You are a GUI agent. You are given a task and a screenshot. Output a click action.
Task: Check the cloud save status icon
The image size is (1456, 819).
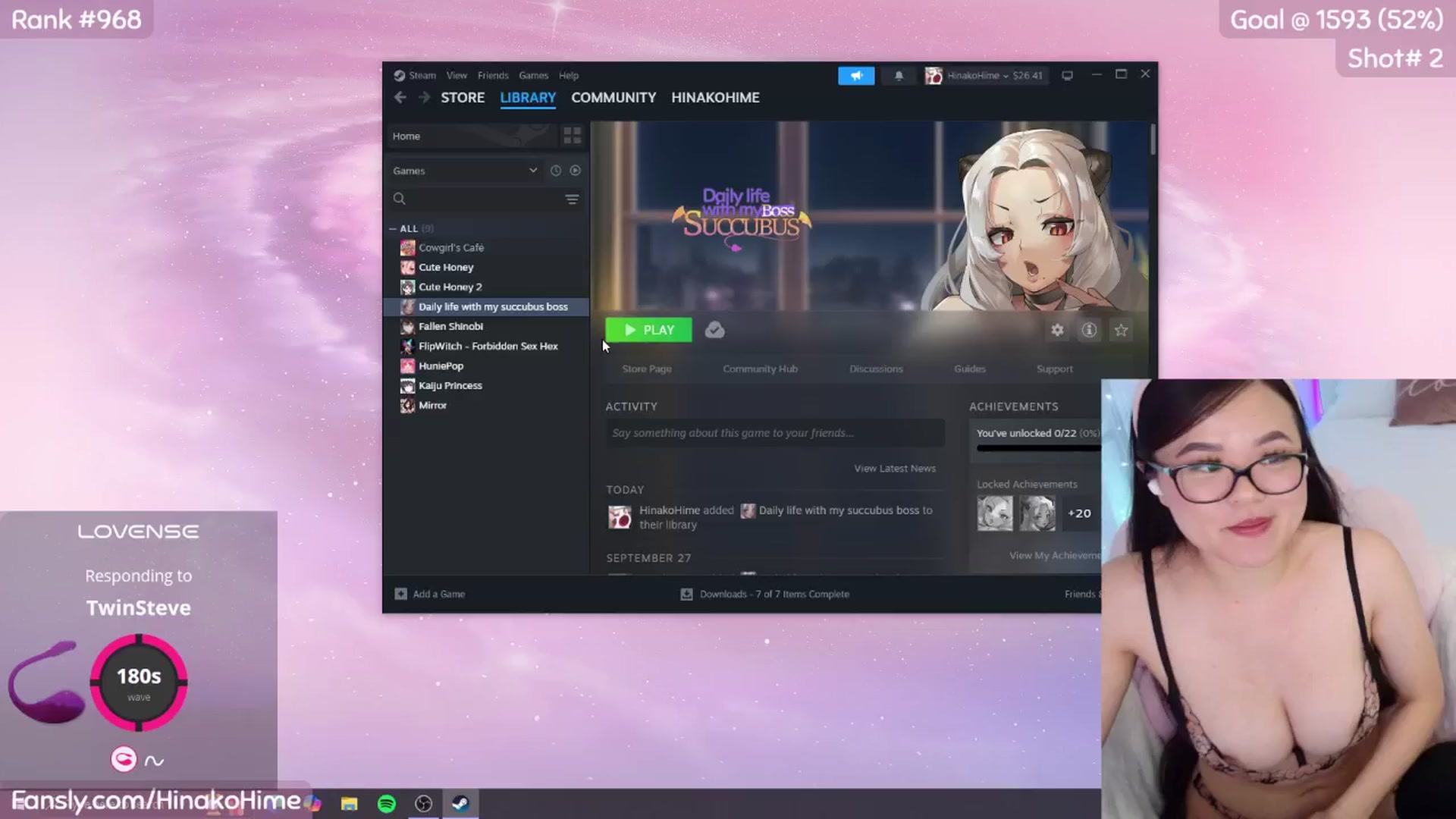coord(714,330)
